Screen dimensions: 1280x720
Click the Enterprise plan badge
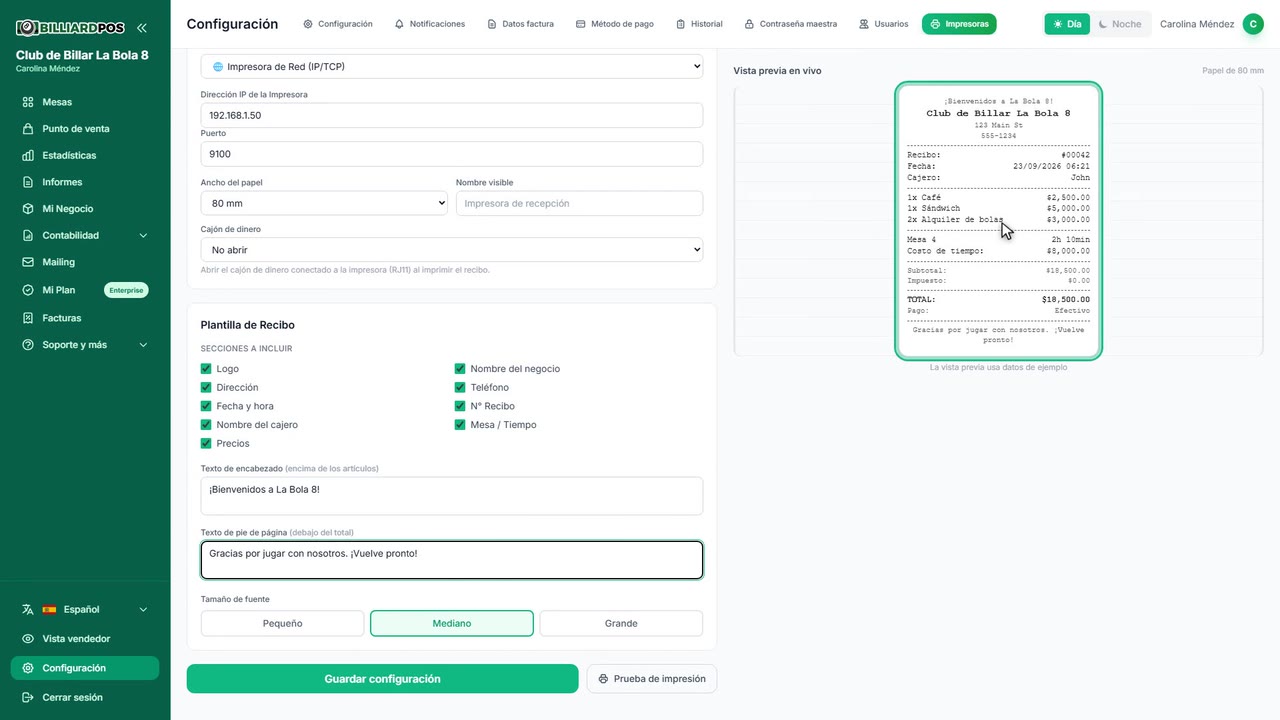tap(126, 290)
